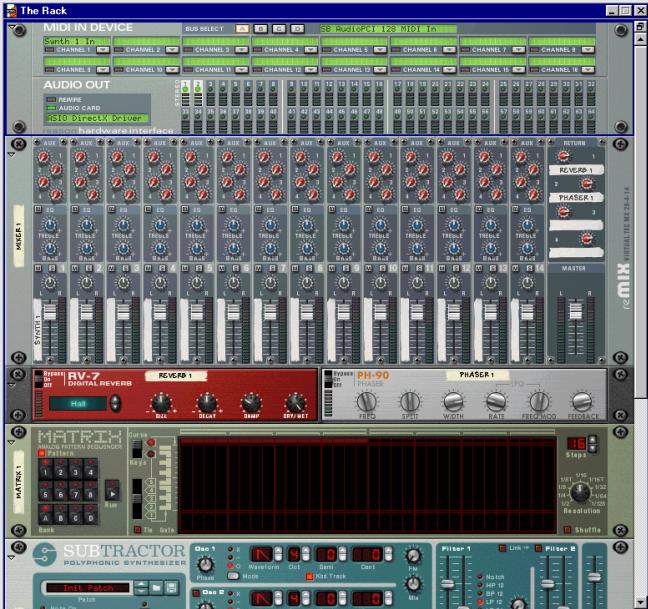Toggle the Matrix Pattern enable button
This screenshot has width=648, height=609.
[42, 453]
